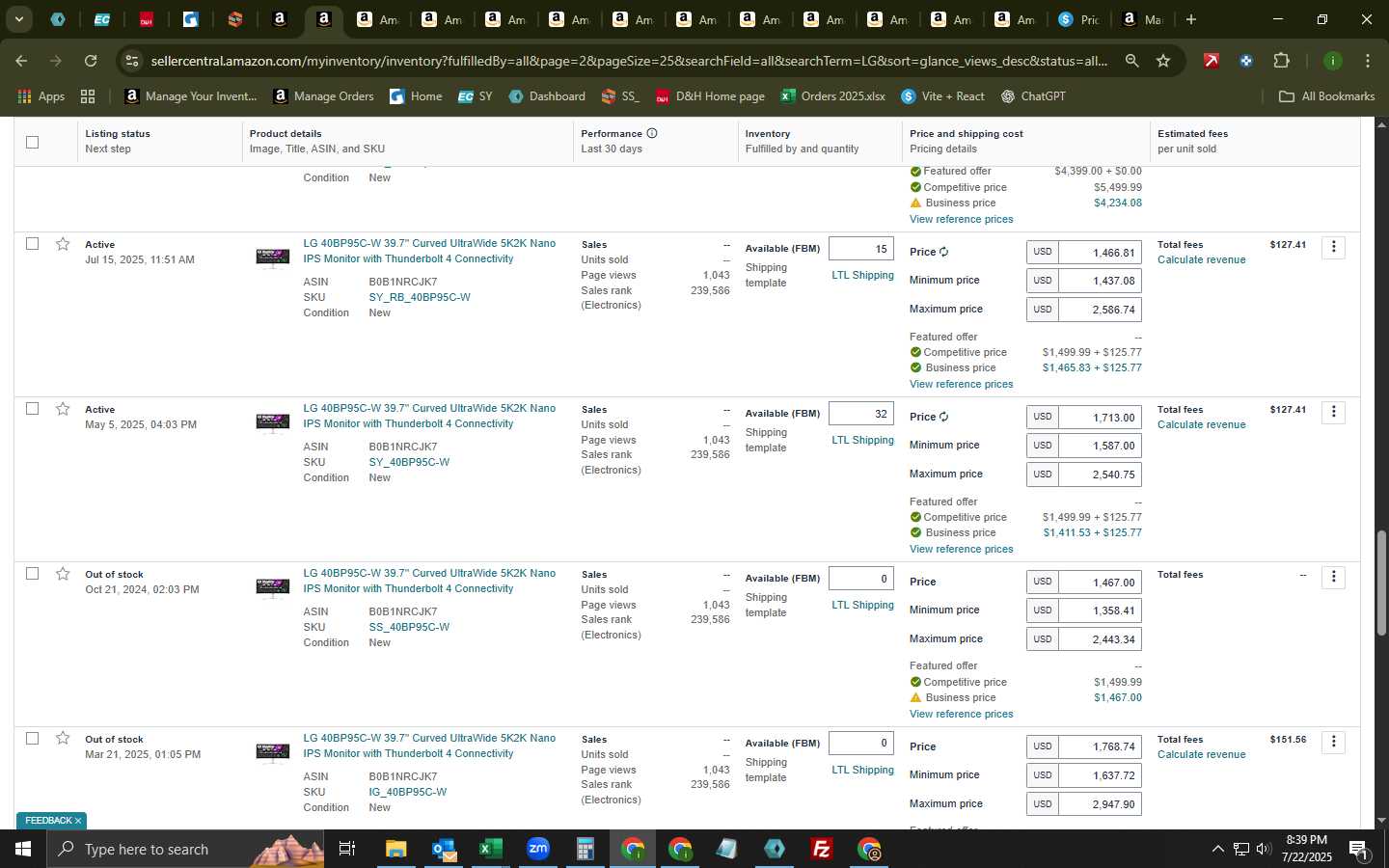Check the SY_RB_40BP95C-W listing checkbox
This screenshot has width=1389, height=868.
point(32,244)
